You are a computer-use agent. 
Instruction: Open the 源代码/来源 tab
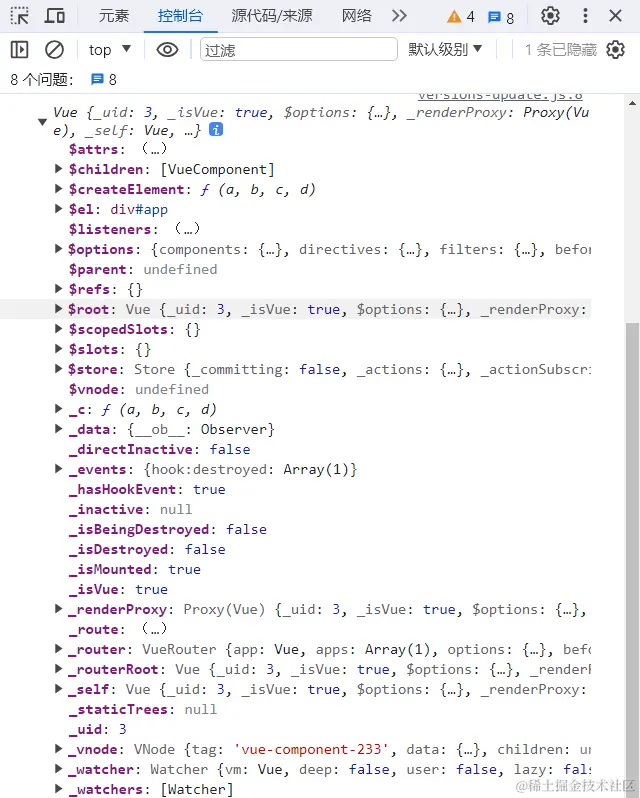click(272, 16)
